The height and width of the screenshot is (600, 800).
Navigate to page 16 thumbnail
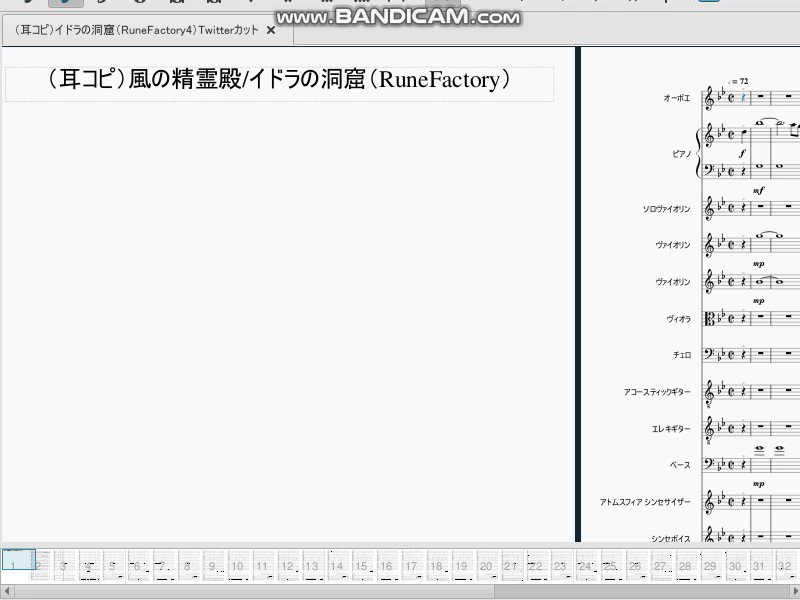pos(387,565)
